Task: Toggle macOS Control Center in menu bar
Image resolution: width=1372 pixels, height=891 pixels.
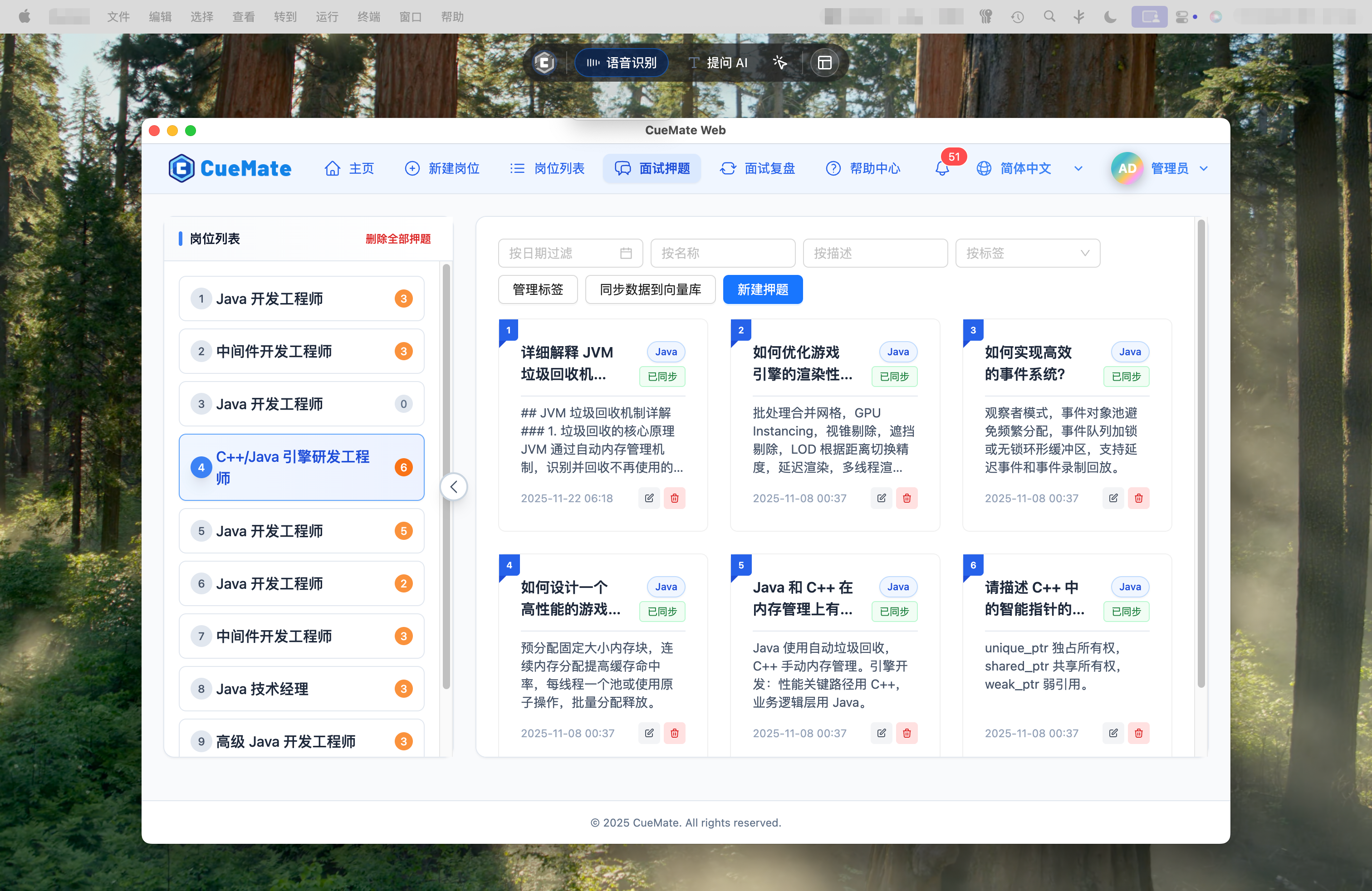Action: click(x=1182, y=17)
